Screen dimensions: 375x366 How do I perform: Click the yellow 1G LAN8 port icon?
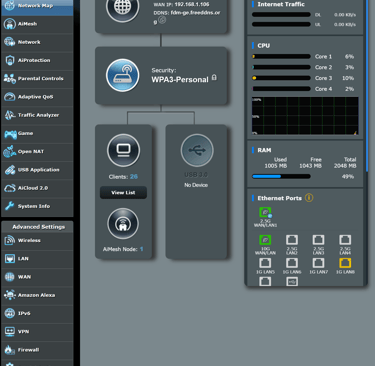pos(345,263)
